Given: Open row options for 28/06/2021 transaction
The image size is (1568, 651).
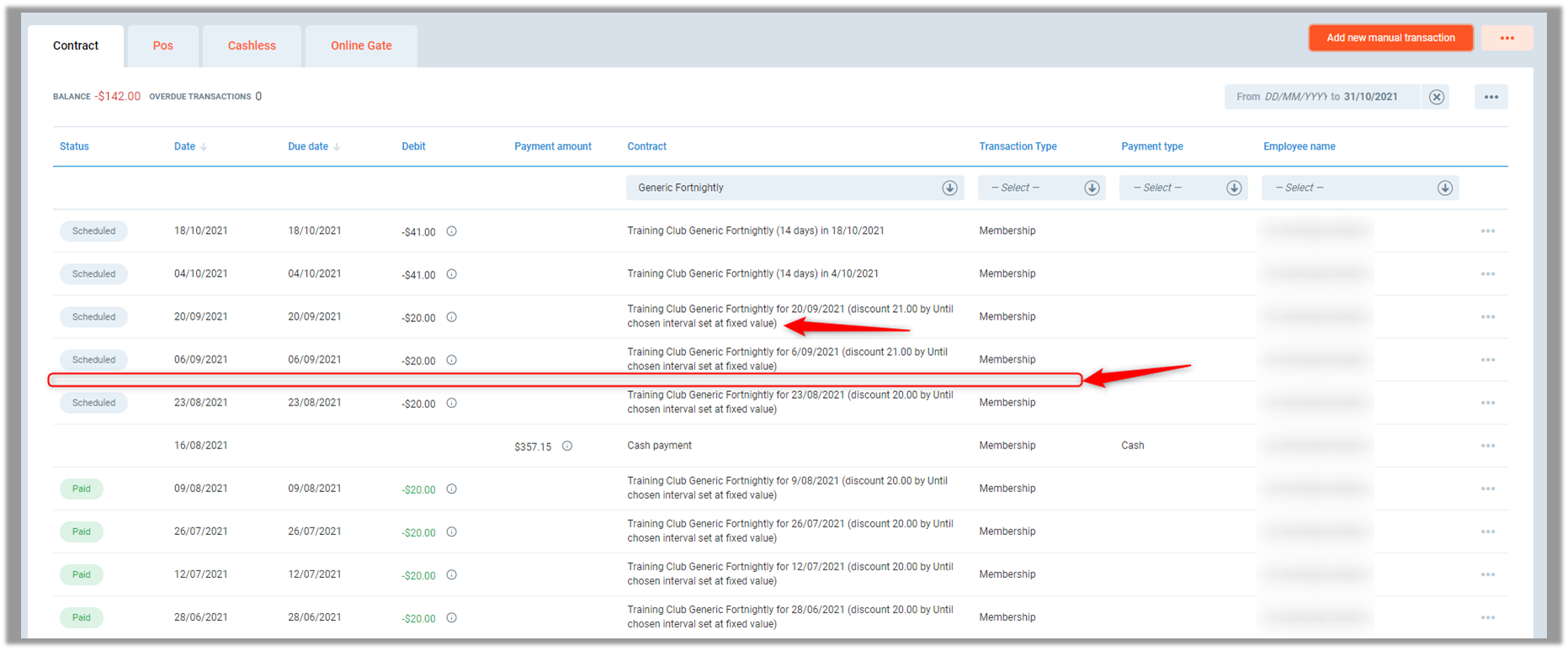Looking at the screenshot, I should (x=1487, y=617).
